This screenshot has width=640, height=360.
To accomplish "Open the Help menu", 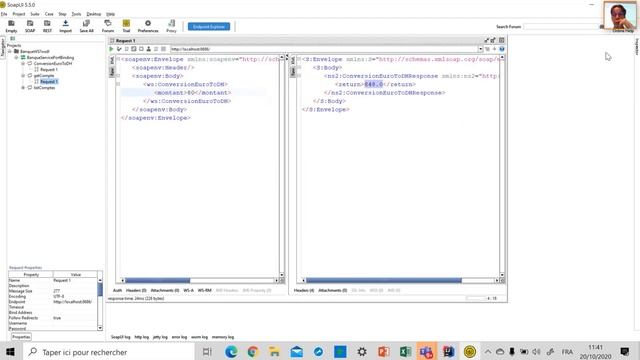I will coord(111,14).
